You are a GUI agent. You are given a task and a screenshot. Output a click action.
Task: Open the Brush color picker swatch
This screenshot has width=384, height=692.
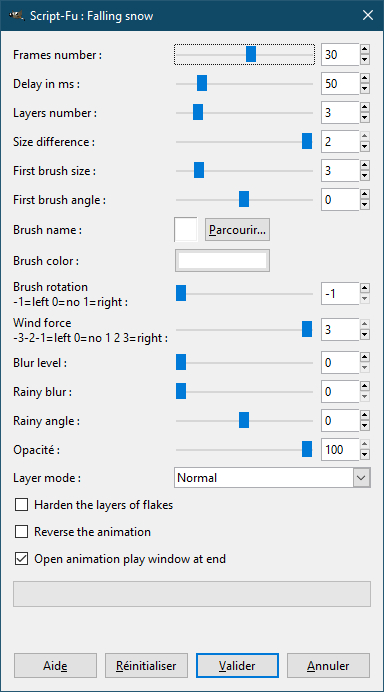click(222, 260)
